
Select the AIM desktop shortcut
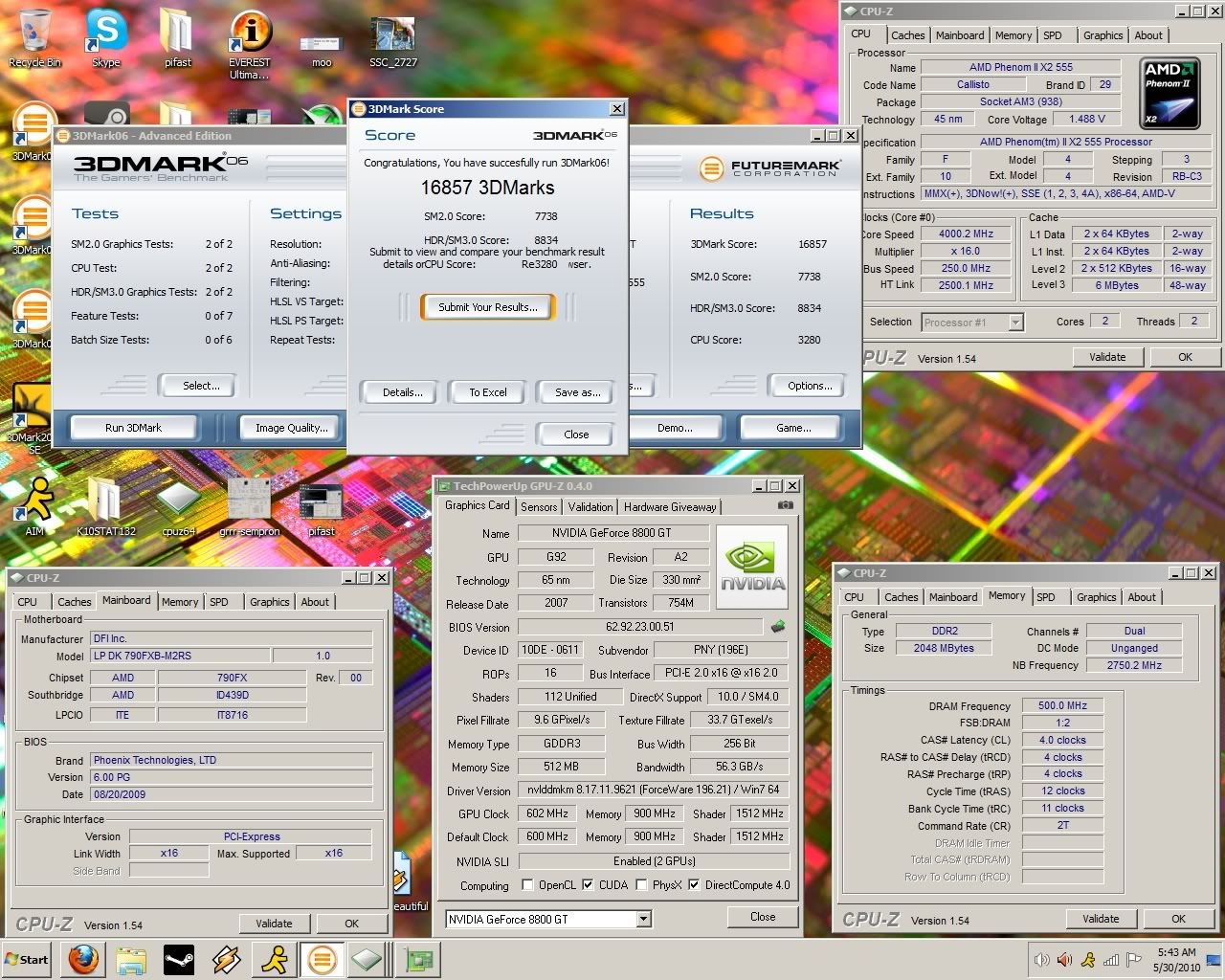click(35, 505)
